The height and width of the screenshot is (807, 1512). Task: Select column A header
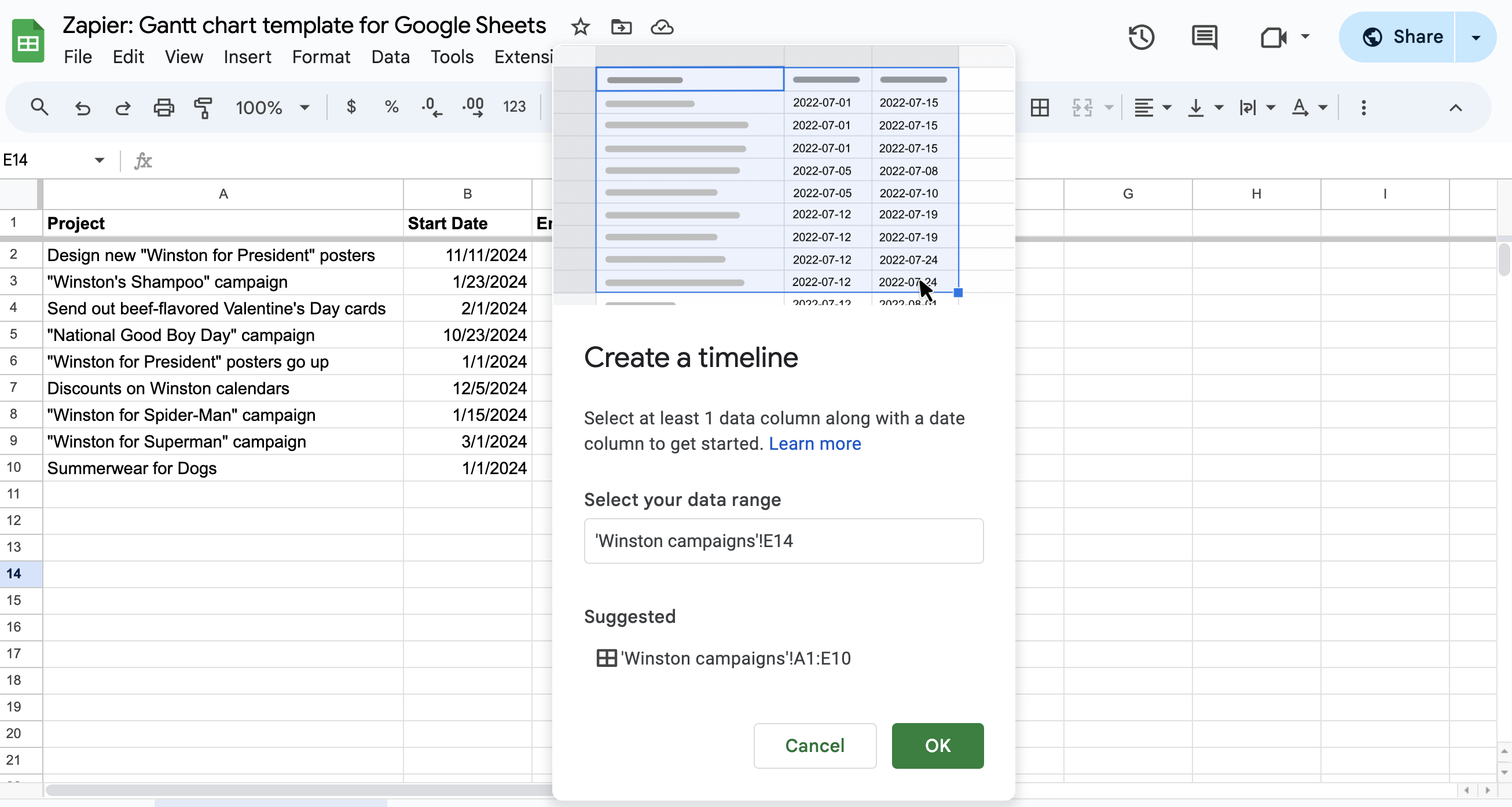click(223, 194)
